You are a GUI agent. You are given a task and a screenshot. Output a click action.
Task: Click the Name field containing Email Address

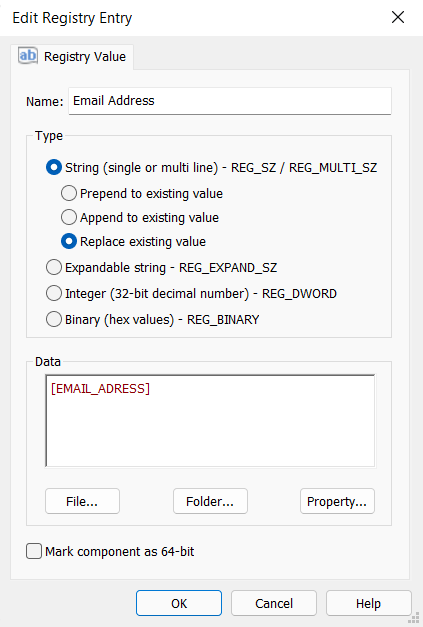pos(230,101)
